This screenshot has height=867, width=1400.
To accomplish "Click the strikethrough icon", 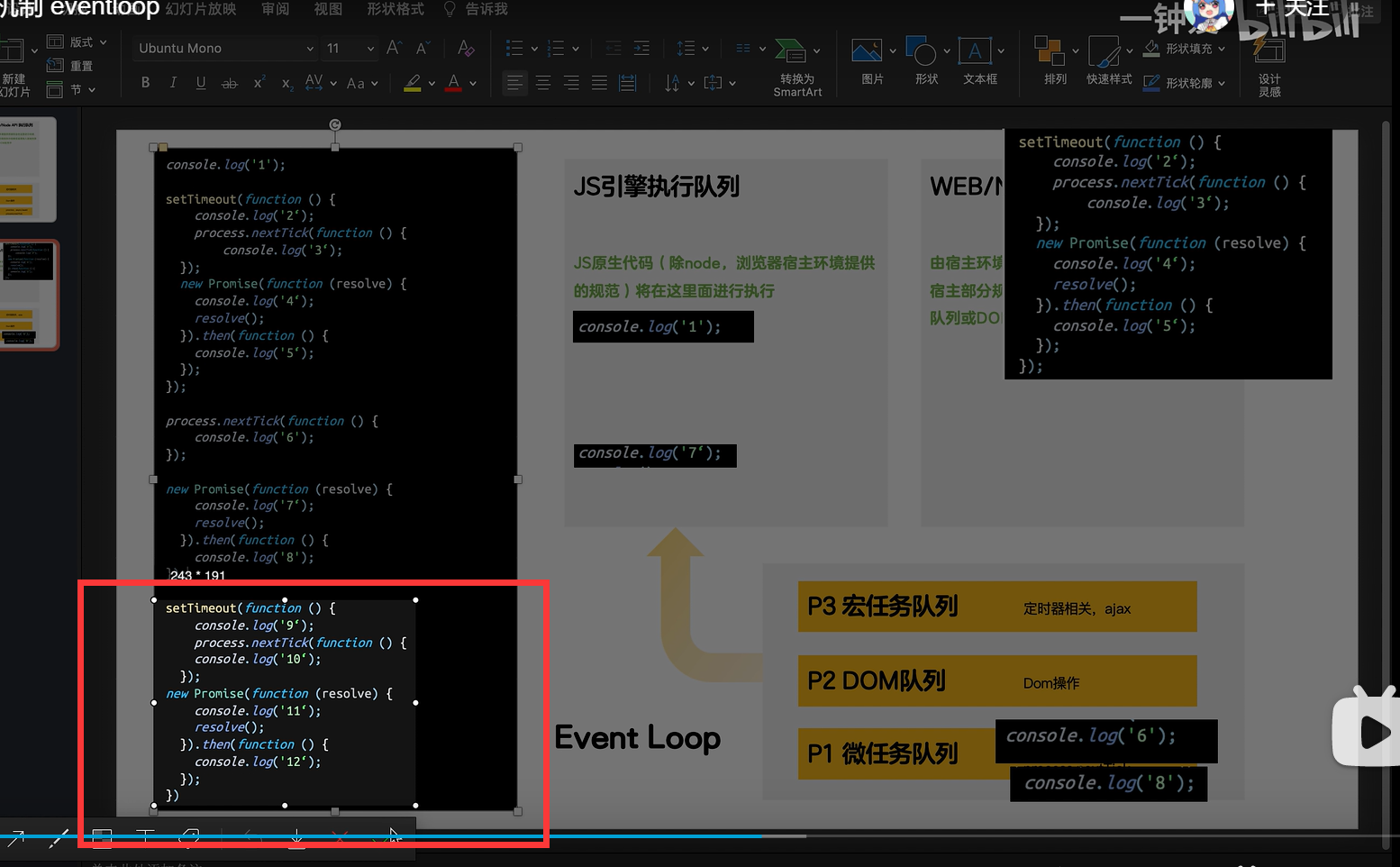I will coord(230,83).
